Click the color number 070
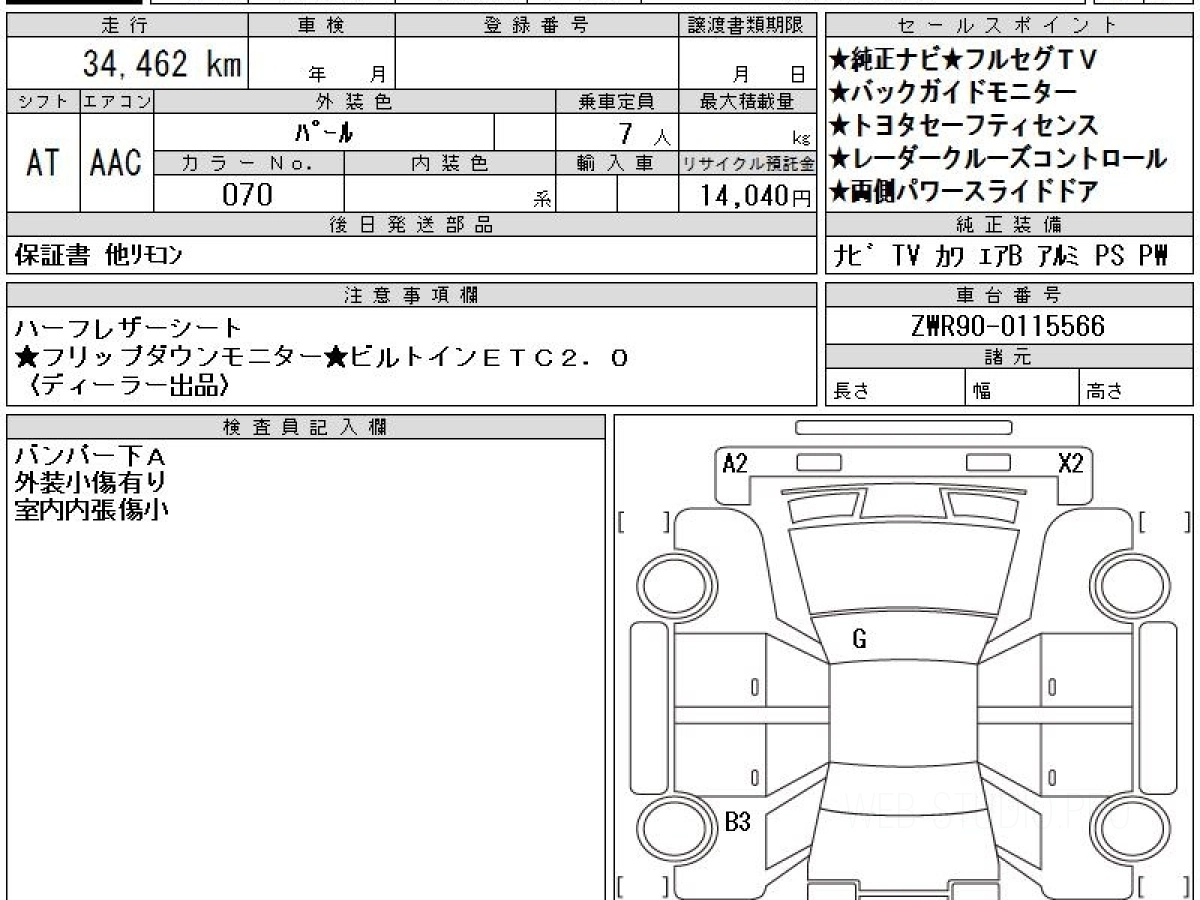This screenshot has width=1200, height=900. 248,195
